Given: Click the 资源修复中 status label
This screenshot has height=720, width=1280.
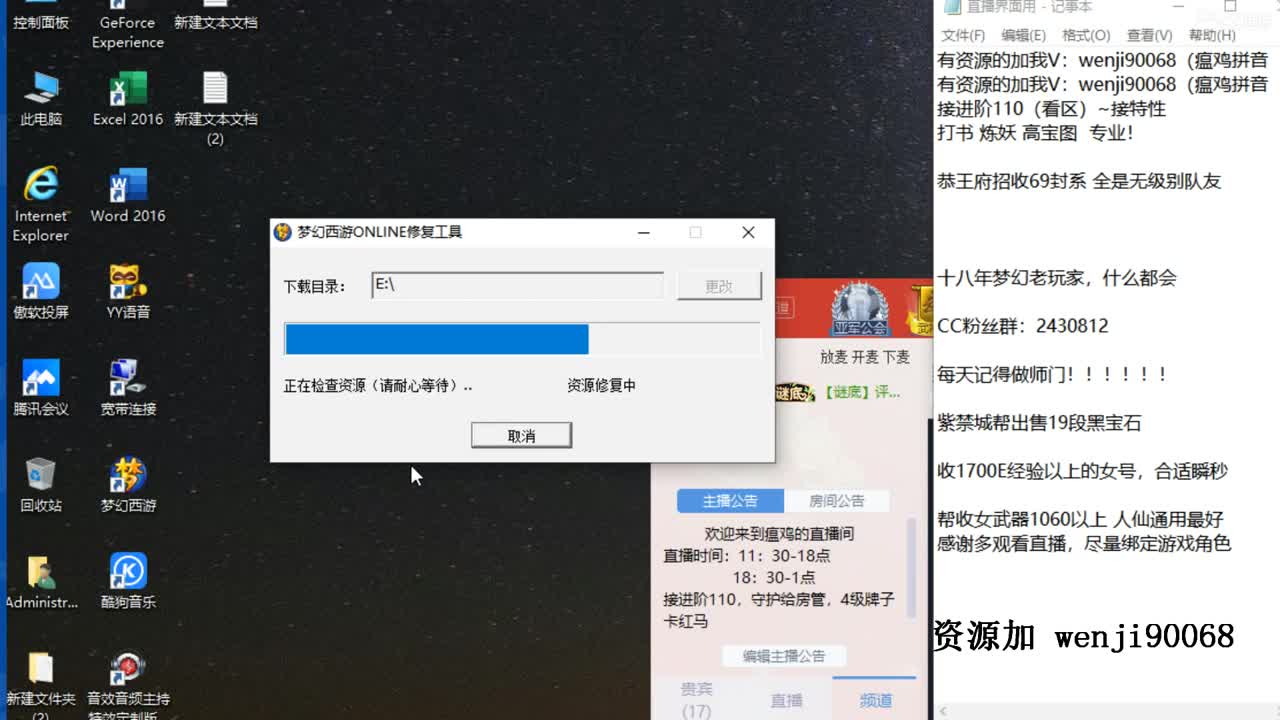Looking at the screenshot, I should pyautogui.click(x=601, y=385).
